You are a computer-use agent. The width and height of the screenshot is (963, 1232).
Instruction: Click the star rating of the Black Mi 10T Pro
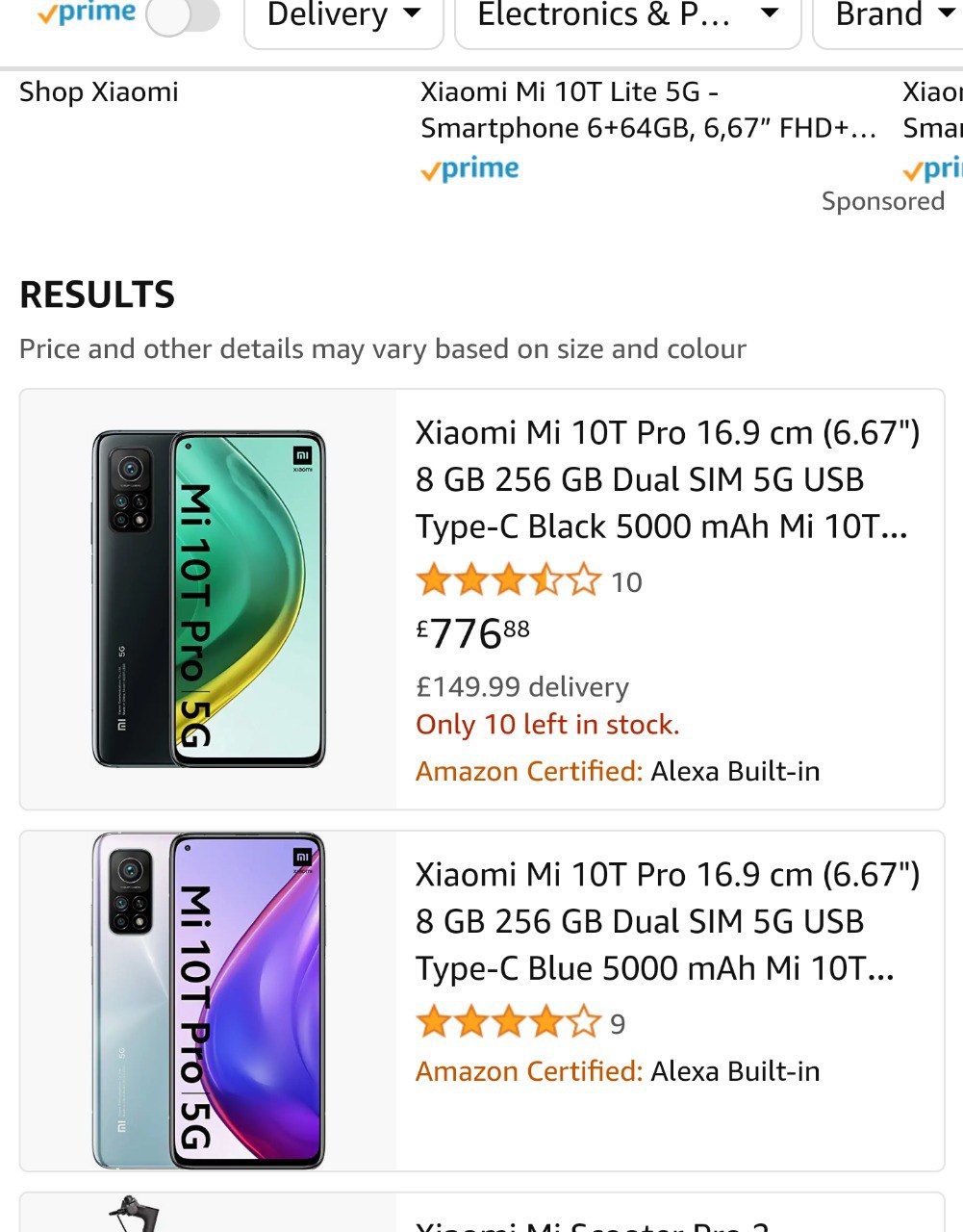[x=508, y=581]
